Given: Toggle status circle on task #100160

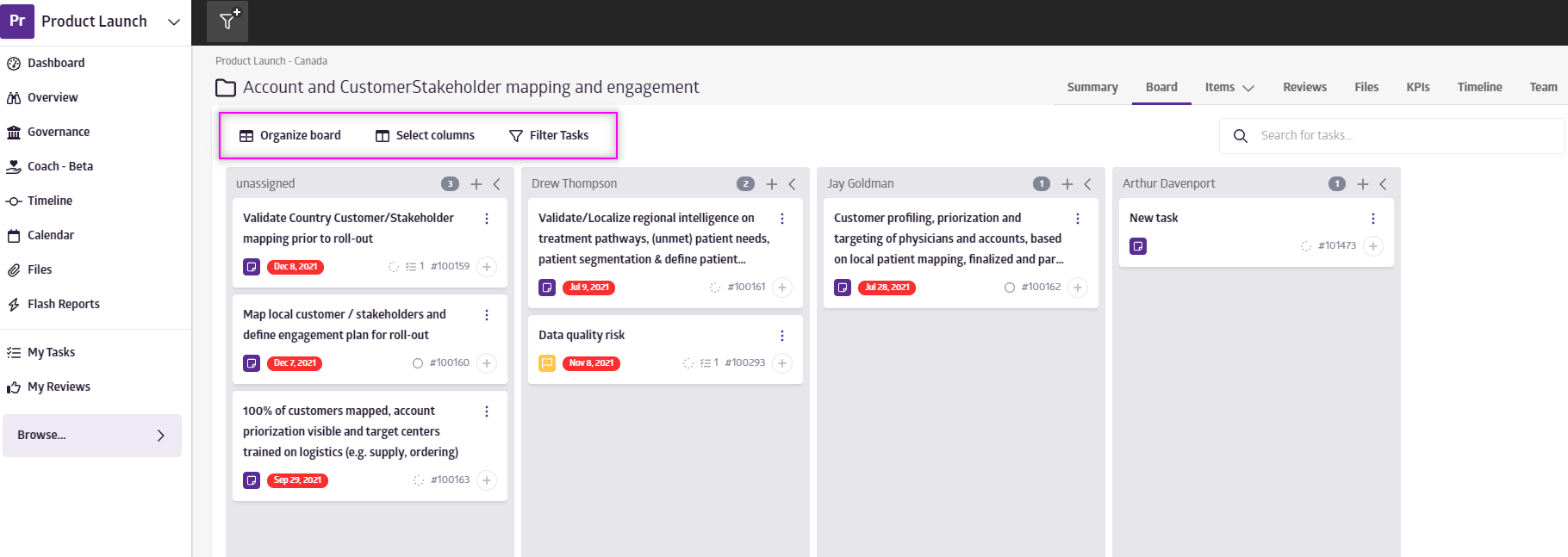Looking at the screenshot, I should point(418,363).
